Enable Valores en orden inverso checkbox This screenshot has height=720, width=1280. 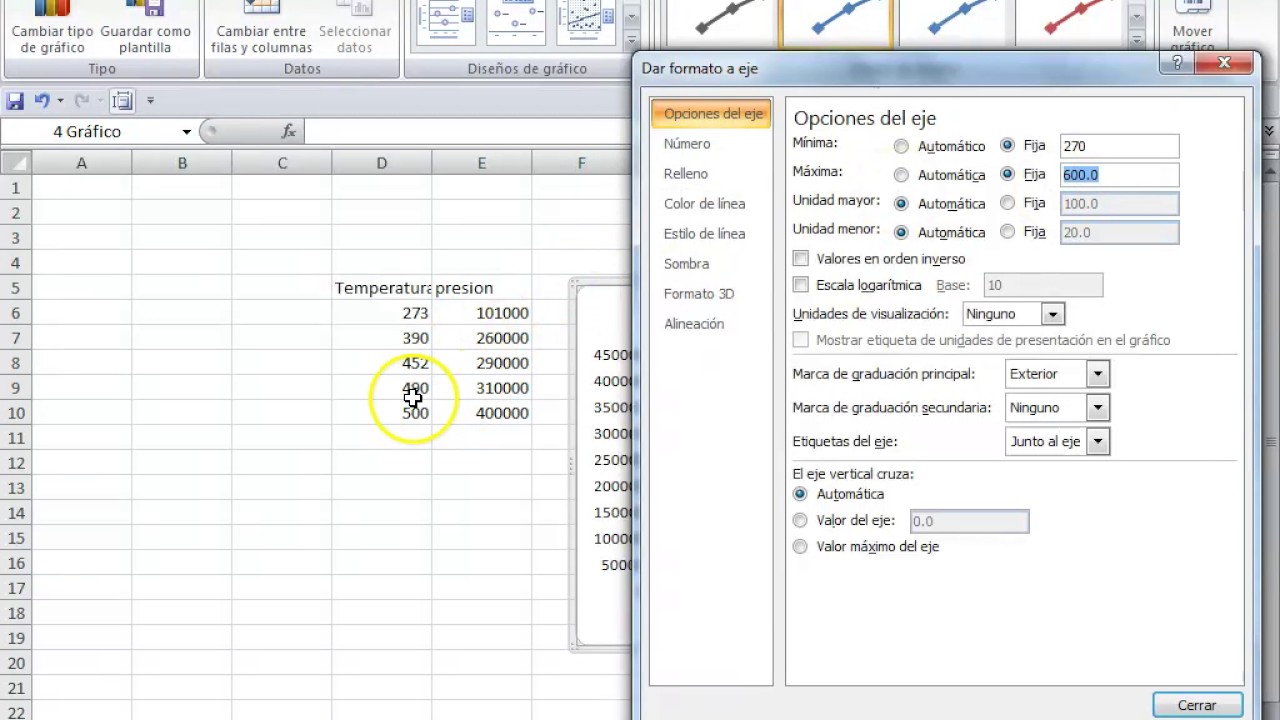click(801, 259)
